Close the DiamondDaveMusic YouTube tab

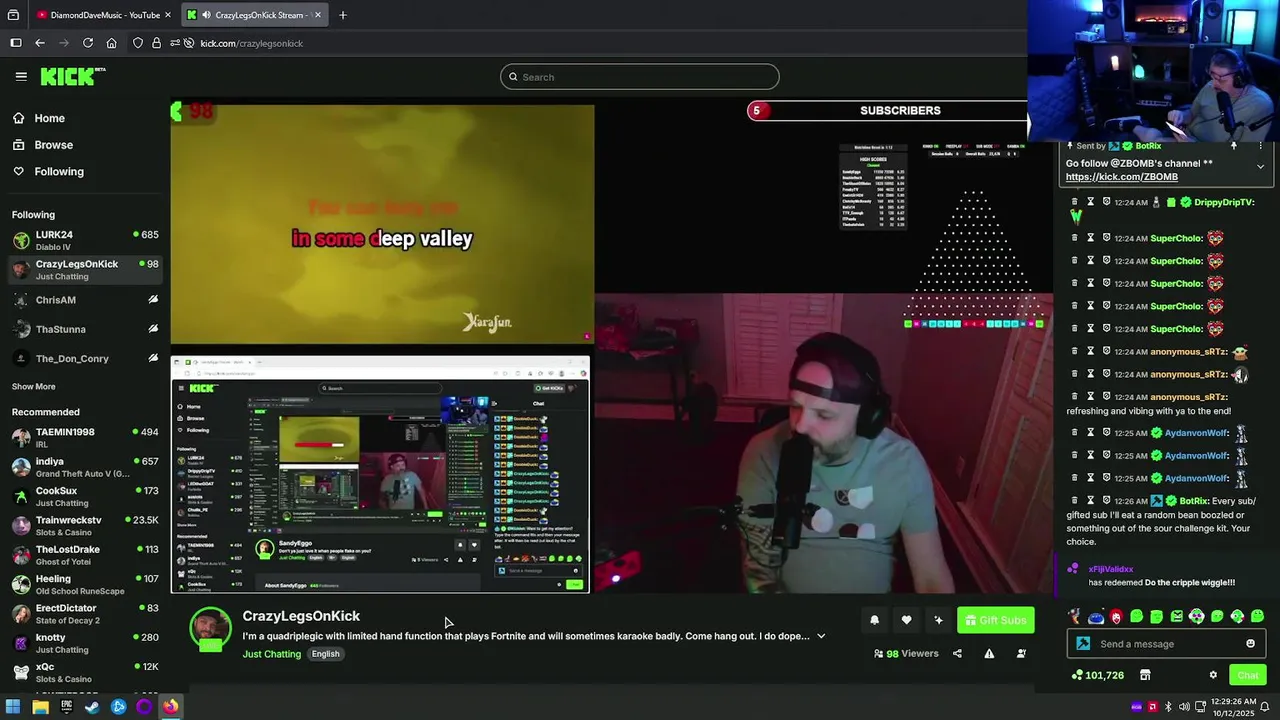coord(167,15)
